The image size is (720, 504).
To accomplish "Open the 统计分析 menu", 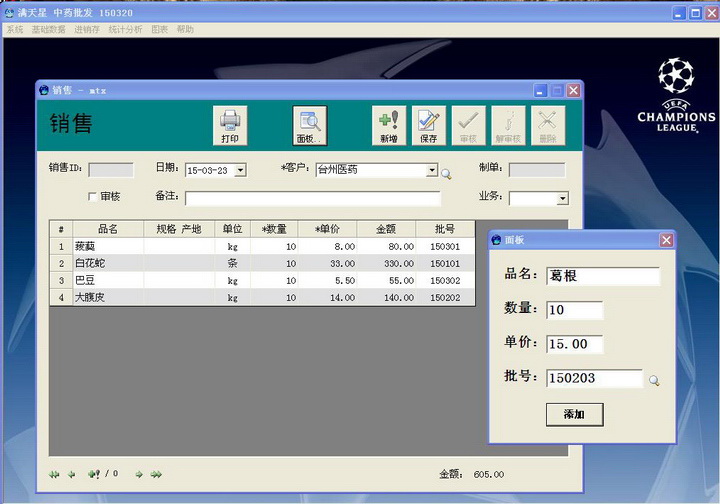I will [125, 29].
